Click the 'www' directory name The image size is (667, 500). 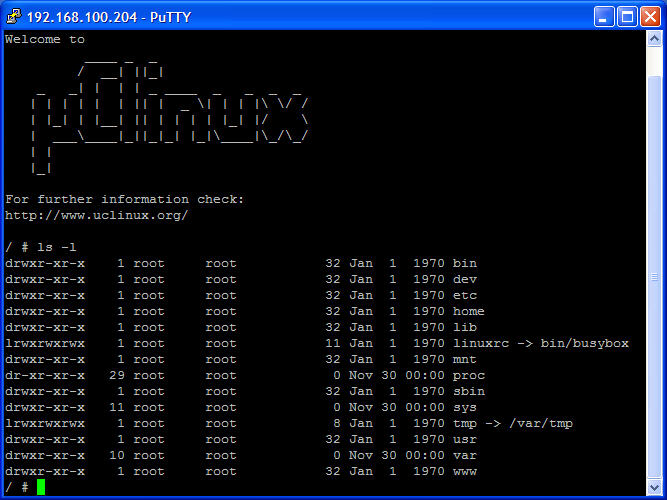pyautogui.click(x=465, y=471)
